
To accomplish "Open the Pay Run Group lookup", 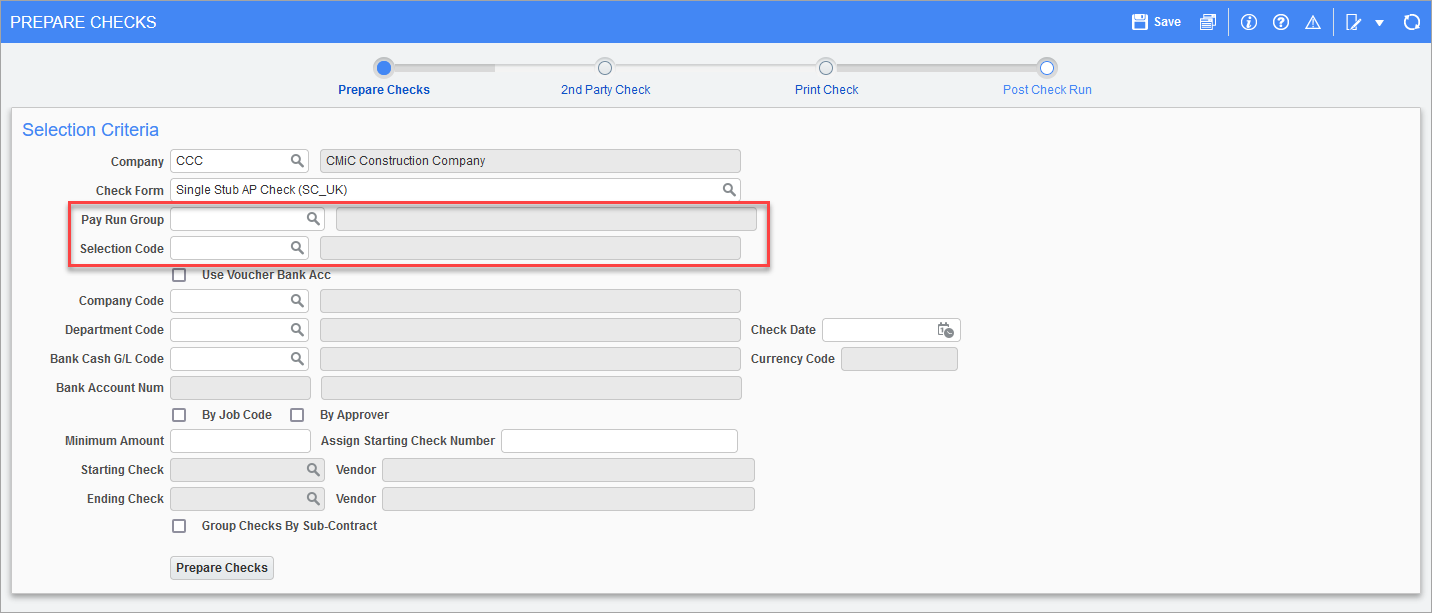I will point(315,218).
